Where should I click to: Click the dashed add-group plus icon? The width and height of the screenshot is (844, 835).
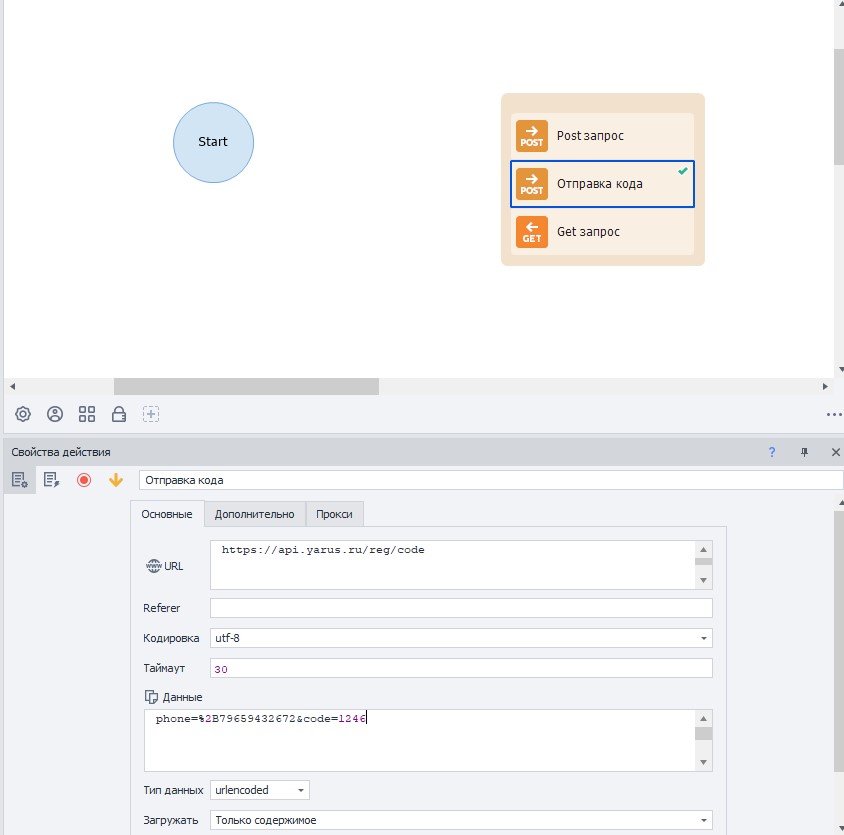(151, 414)
